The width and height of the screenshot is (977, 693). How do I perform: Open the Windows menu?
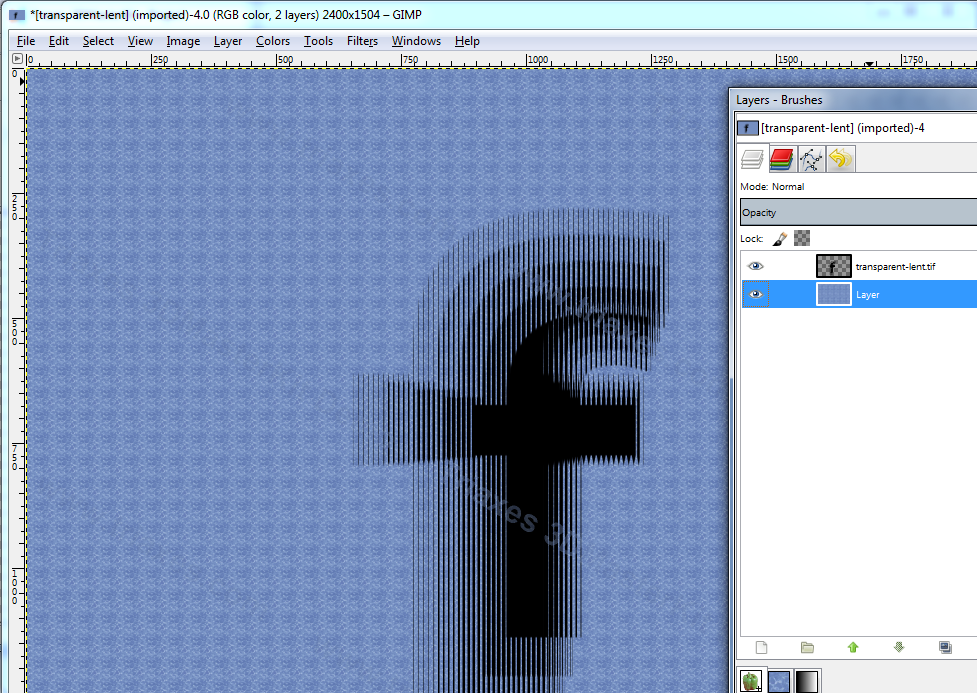(416, 41)
